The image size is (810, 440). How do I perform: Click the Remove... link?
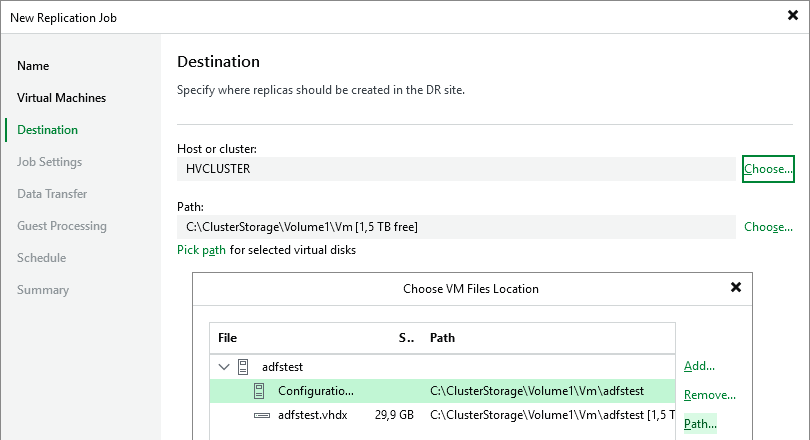[x=710, y=395]
